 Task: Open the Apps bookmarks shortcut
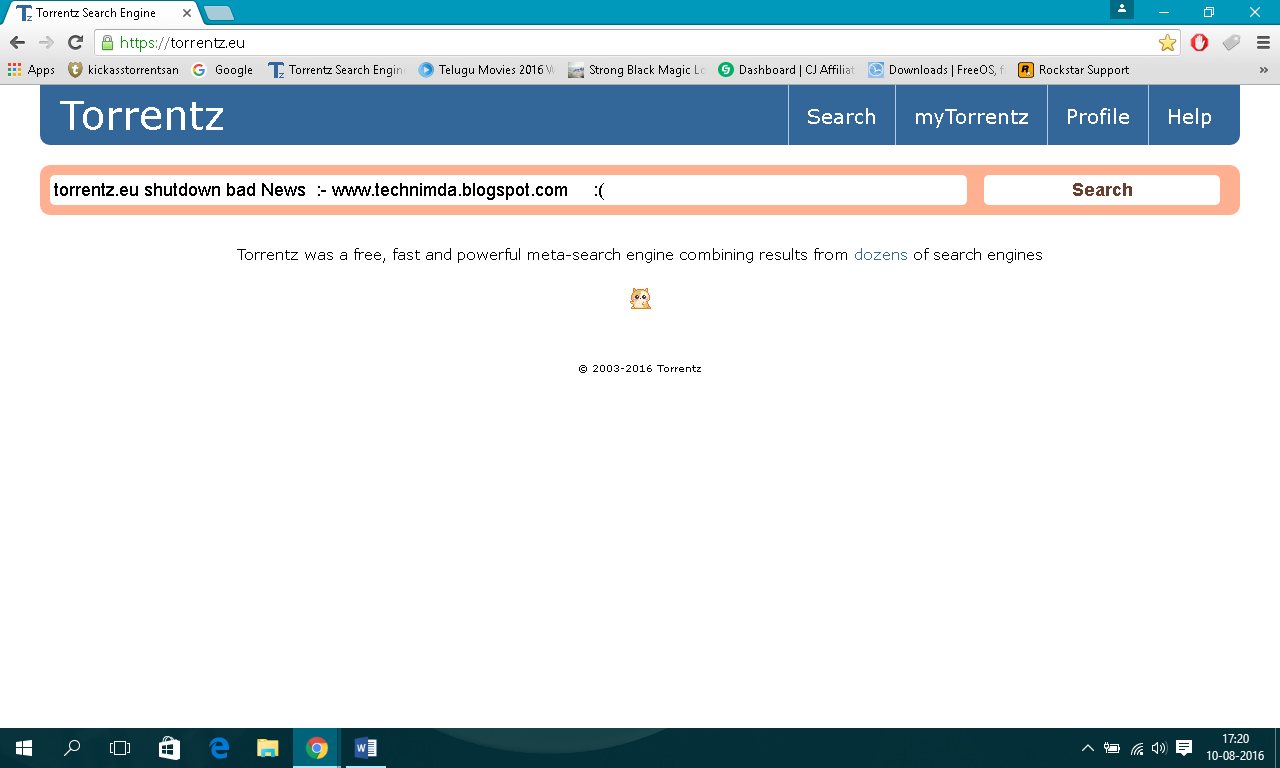31,70
